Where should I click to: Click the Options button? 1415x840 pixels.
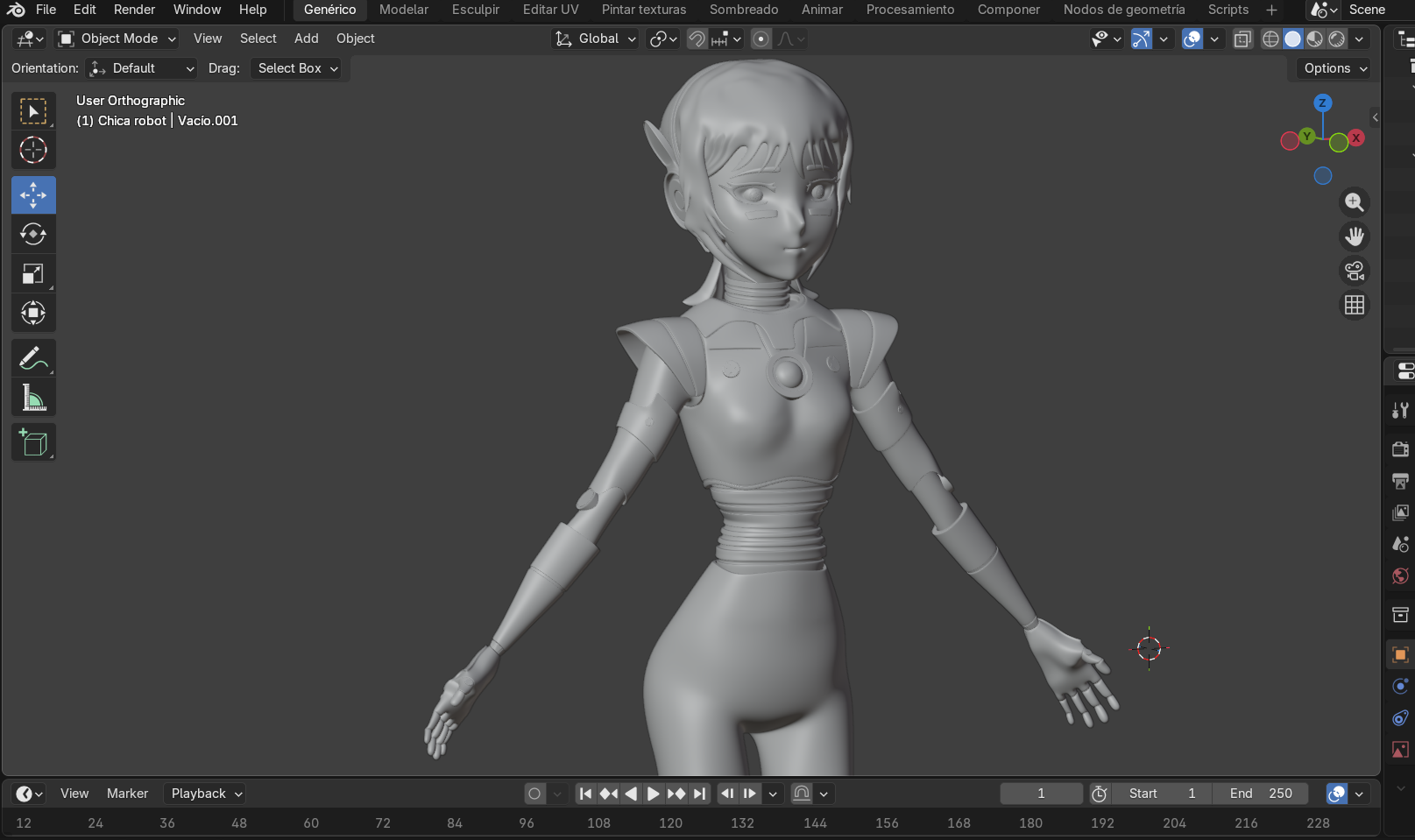(1334, 68)
